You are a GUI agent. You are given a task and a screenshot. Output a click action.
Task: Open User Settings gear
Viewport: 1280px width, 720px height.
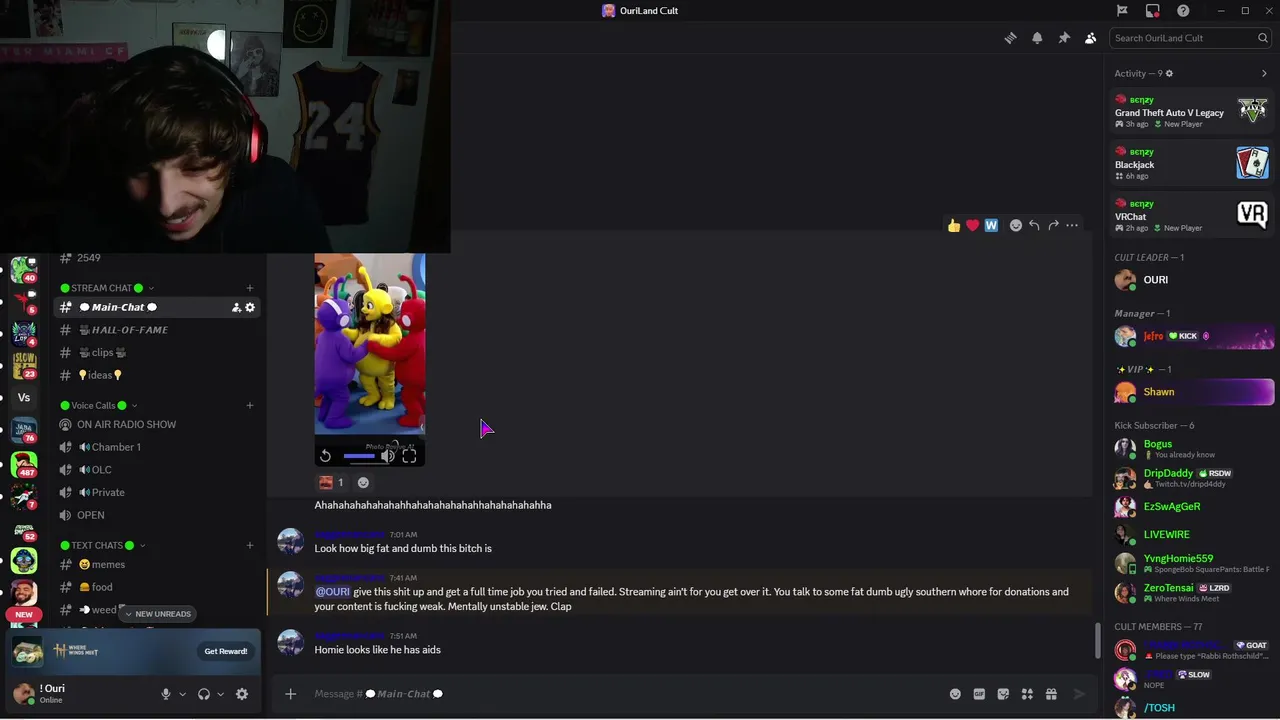pyautogui.click(x=242, y=694)
